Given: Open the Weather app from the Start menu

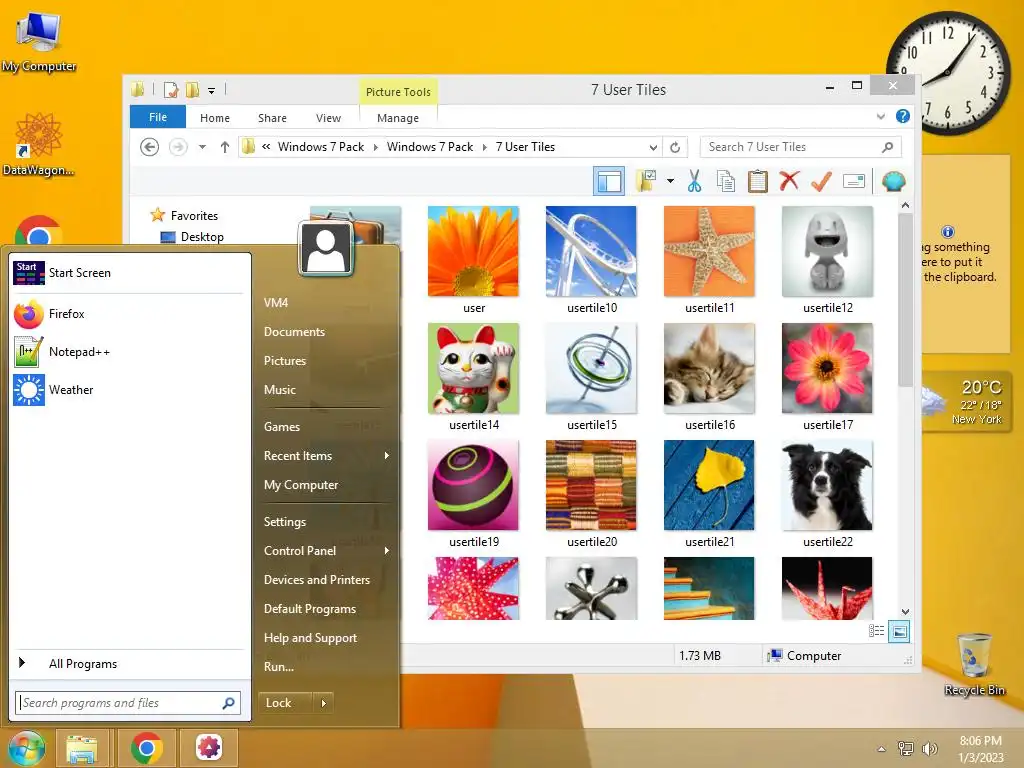Looking at the screenshot, I should tap(129, 390).
